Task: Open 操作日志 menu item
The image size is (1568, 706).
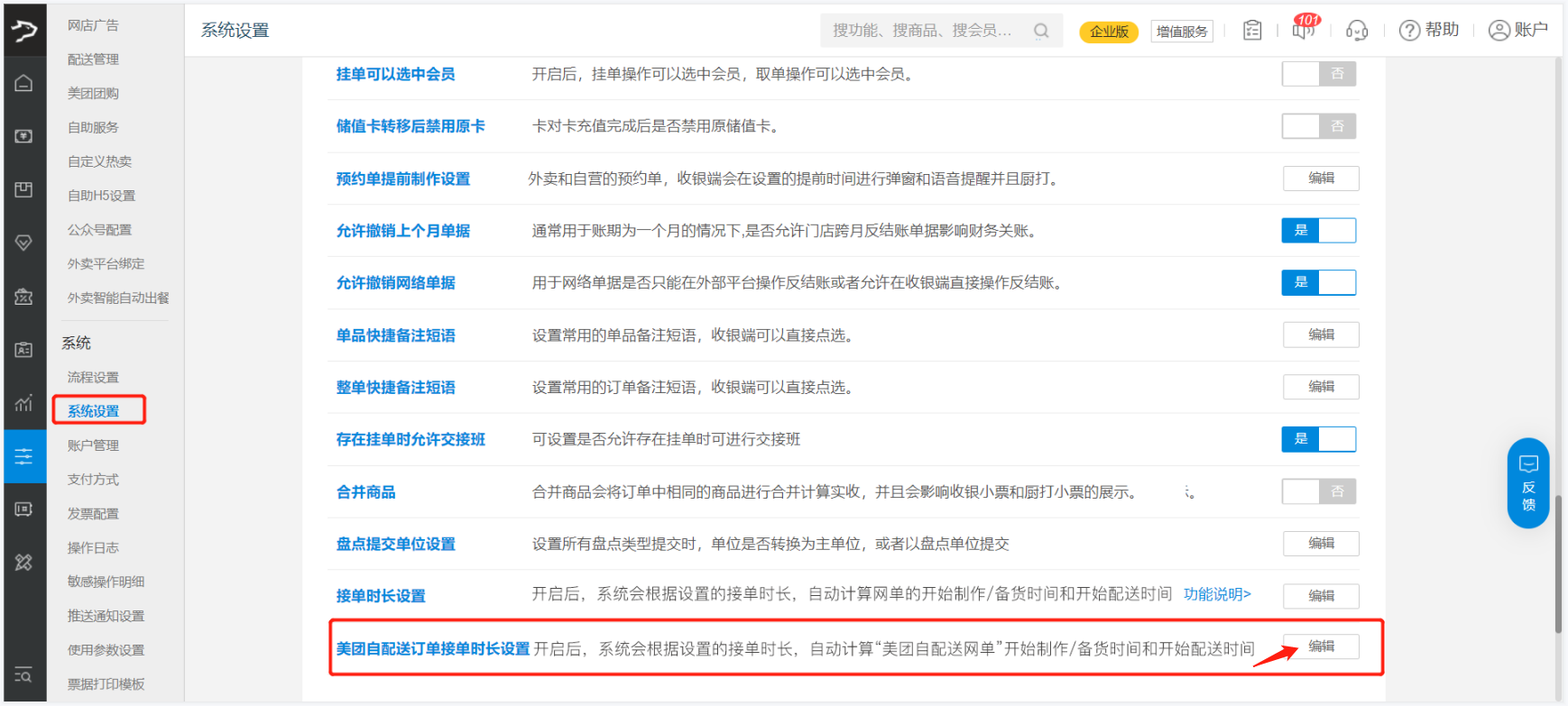Action: 93,548
